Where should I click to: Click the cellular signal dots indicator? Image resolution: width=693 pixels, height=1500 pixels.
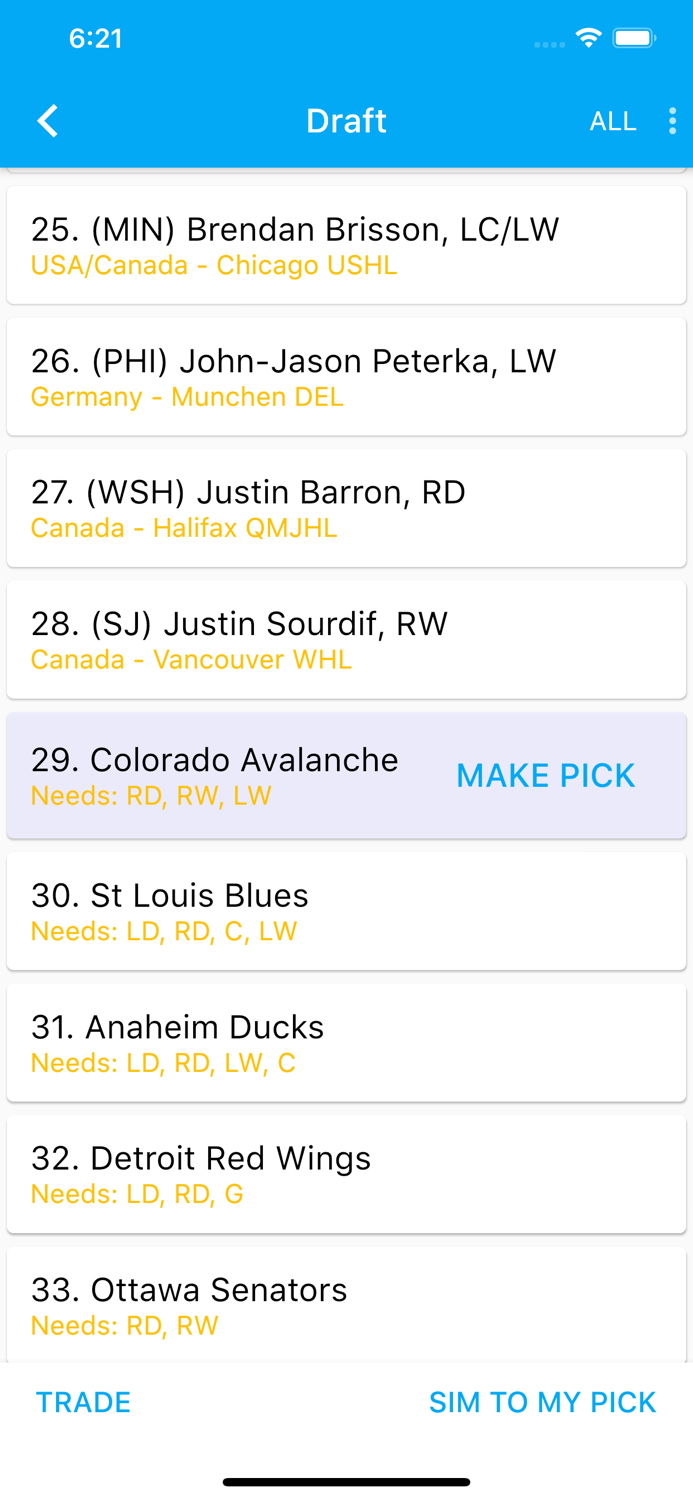click(549, 41)
